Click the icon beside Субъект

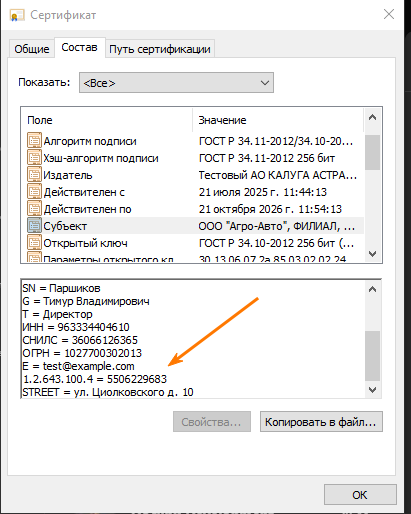tap(34, 226)
